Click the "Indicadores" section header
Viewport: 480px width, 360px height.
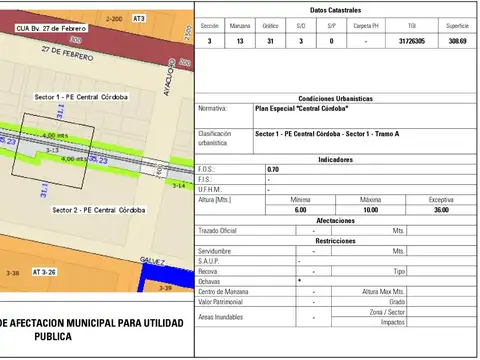pyautogui.click(x=335, y=160)
